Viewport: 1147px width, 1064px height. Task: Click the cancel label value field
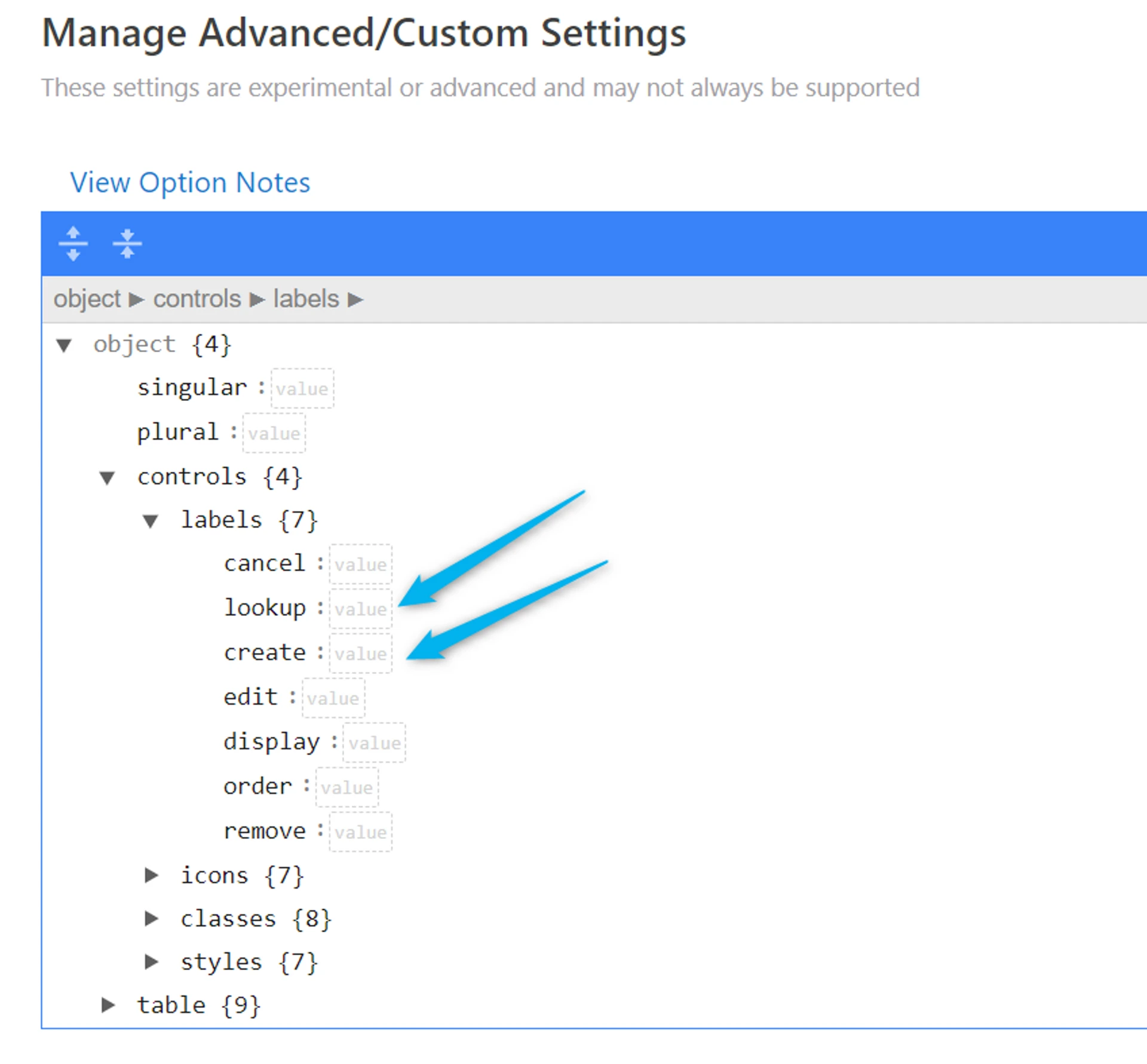[360, 564]
